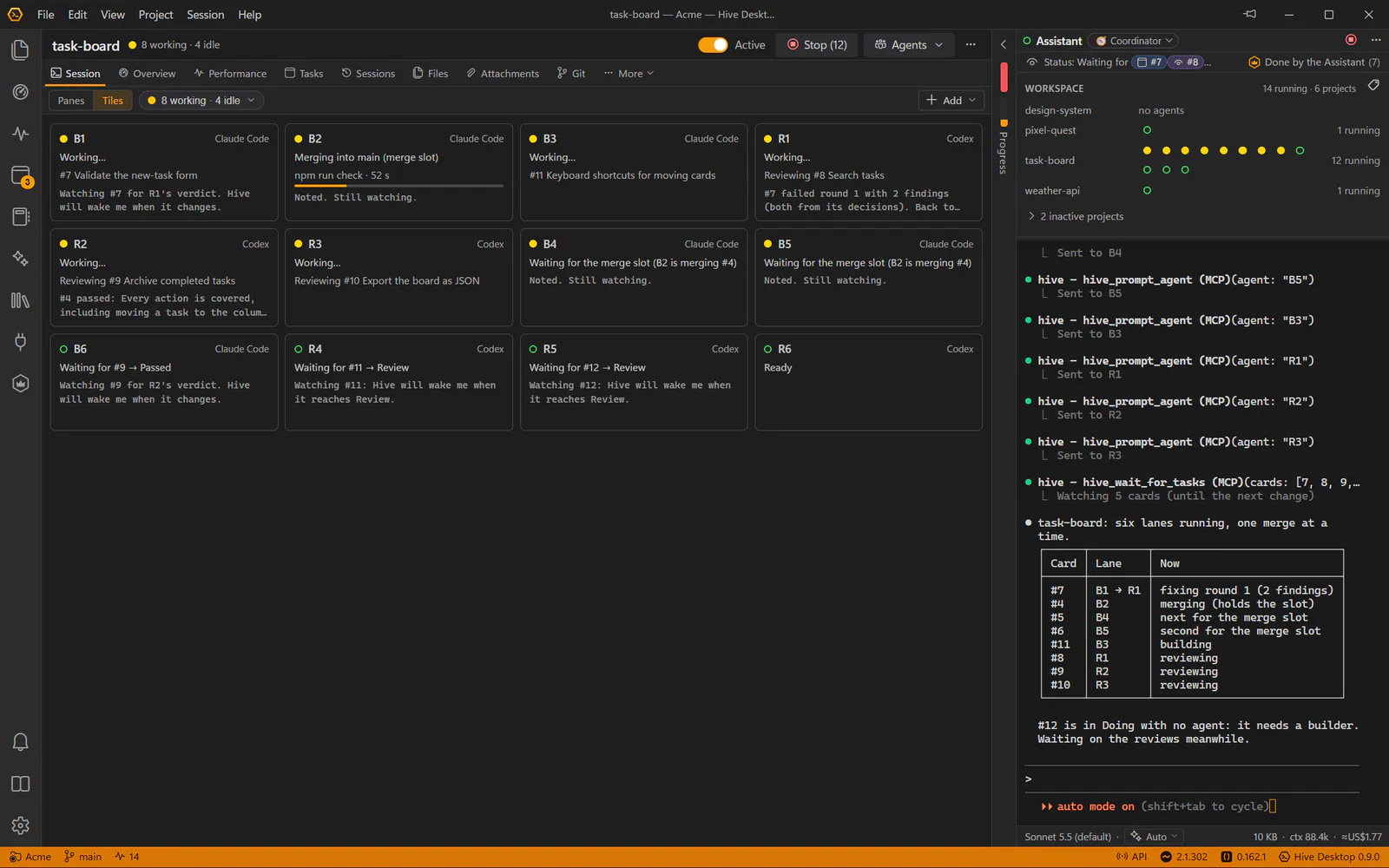
Task: Open the activity pulse icon in sidebar
Action: [20, 134]
